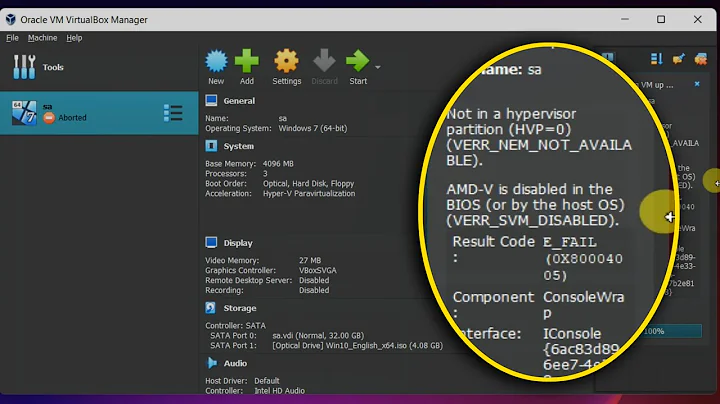720x404 pixels.
Task: Click the Tools label in sidebar
Action: tap(53, 67)
